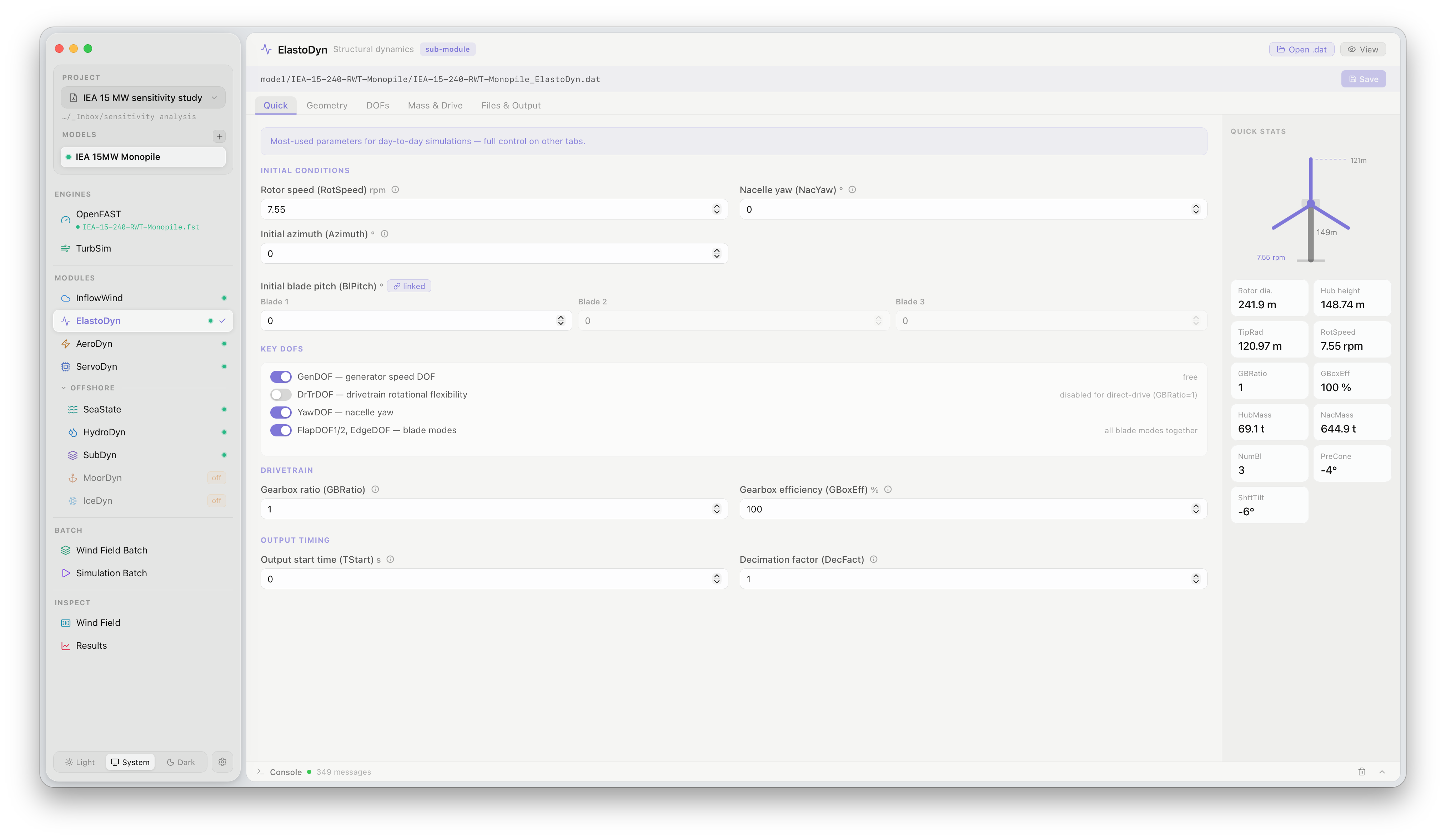Show info for Output start time
Image resolution: width=1446 pixels, height=840 pixels.
click(390, 560)
